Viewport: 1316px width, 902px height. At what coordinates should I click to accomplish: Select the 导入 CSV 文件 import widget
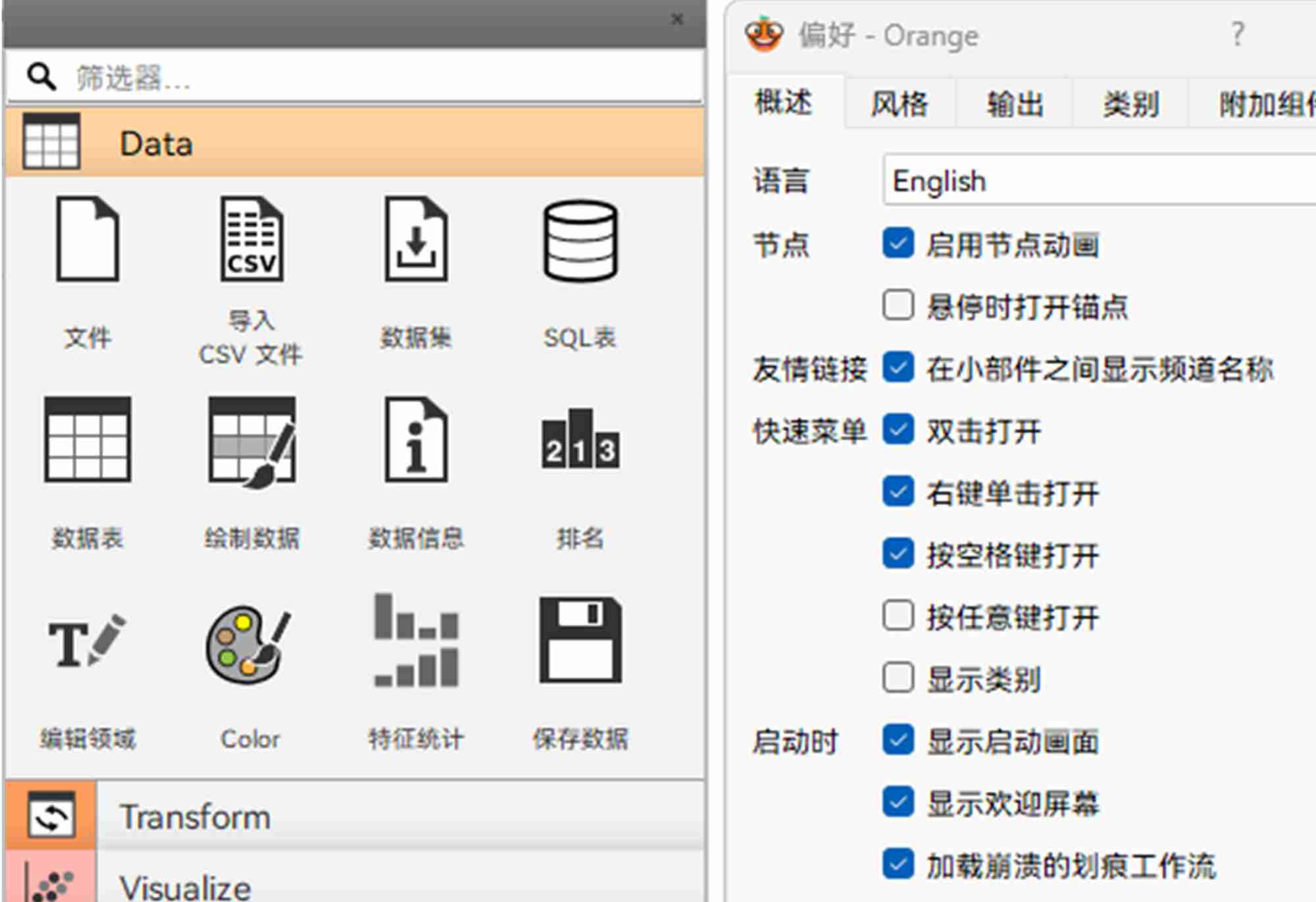pyautogui.click(x=251, y=240)
